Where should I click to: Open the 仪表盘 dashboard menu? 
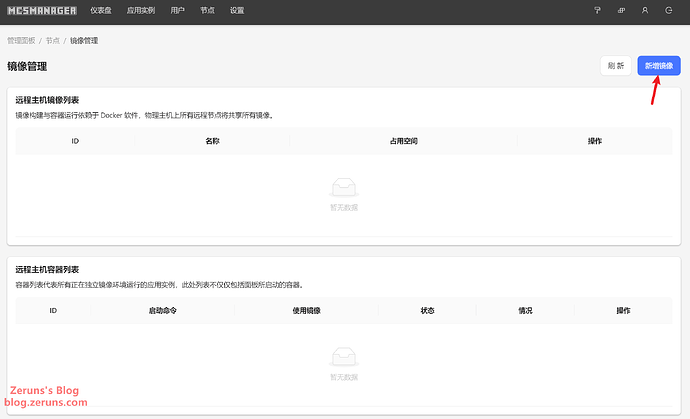click(101, 10)
